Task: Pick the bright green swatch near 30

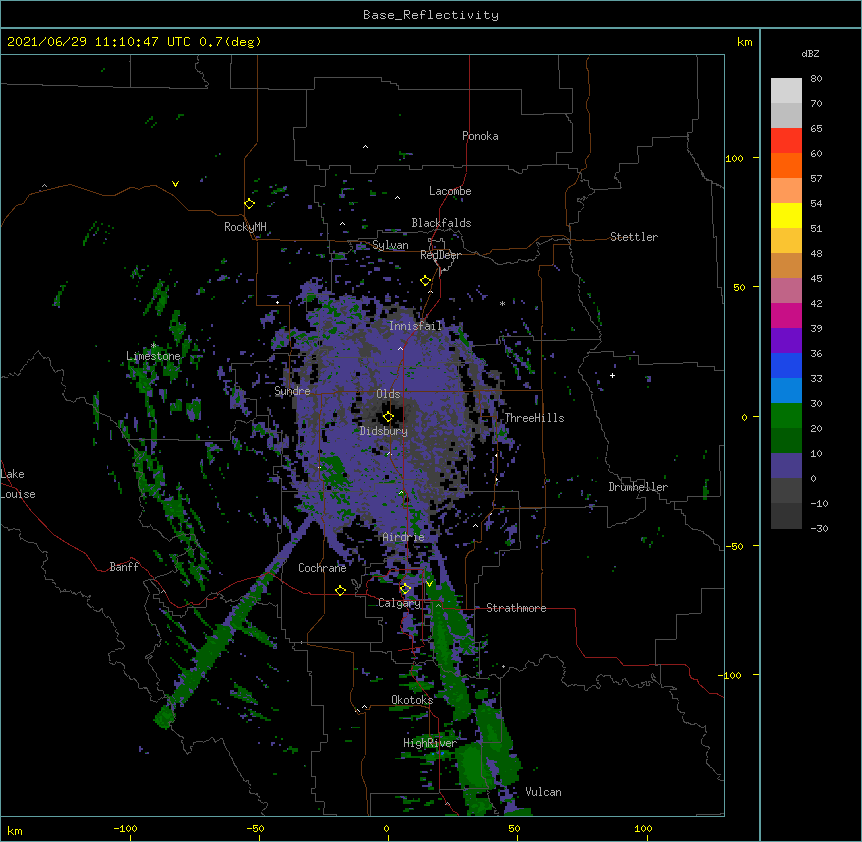Action: (786, 416)
